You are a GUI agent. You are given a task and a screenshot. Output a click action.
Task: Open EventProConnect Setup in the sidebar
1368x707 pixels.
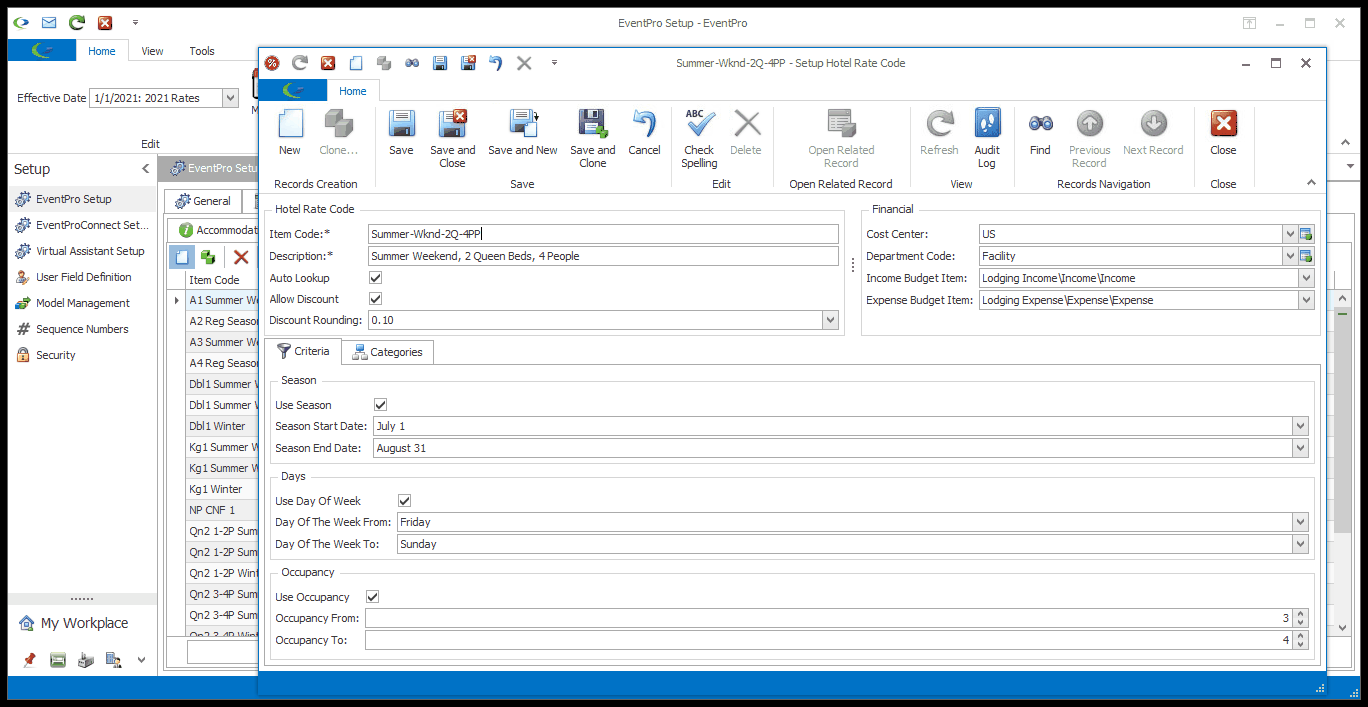pyautogui.click(x=82, y=225)
